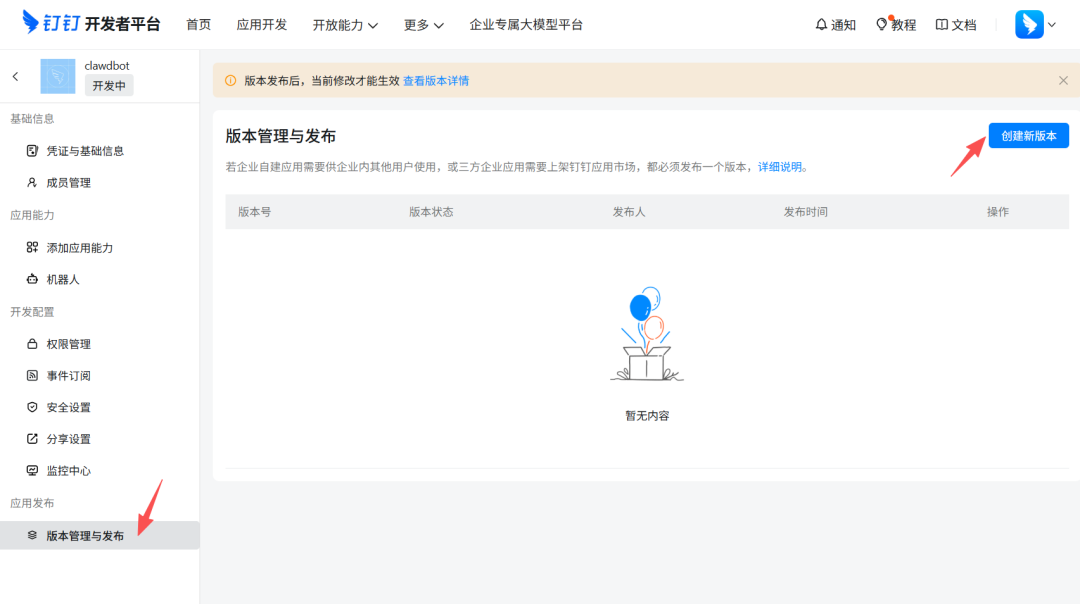Viewport: 1080px width, 604px height.
Task: Open 企业专属大模型平台 page
Action: coord(526,25)
